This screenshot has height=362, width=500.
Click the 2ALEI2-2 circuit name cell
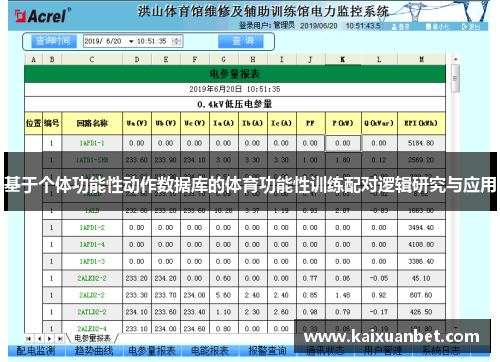92,279
